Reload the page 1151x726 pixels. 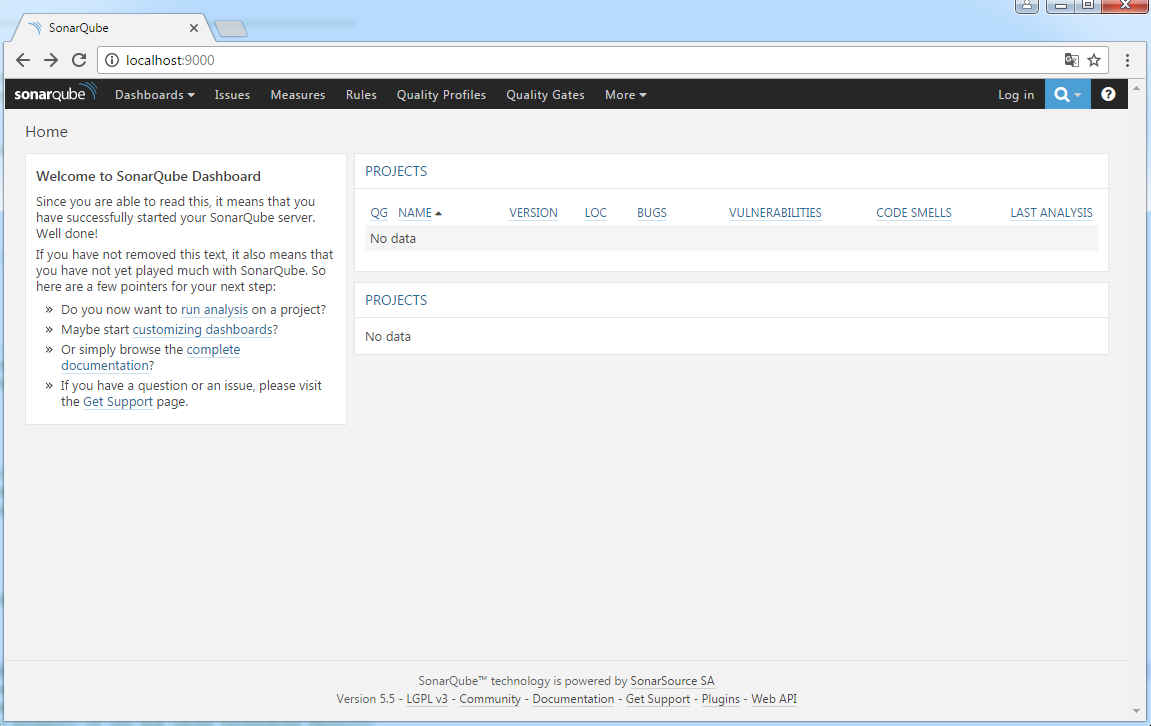79,60
